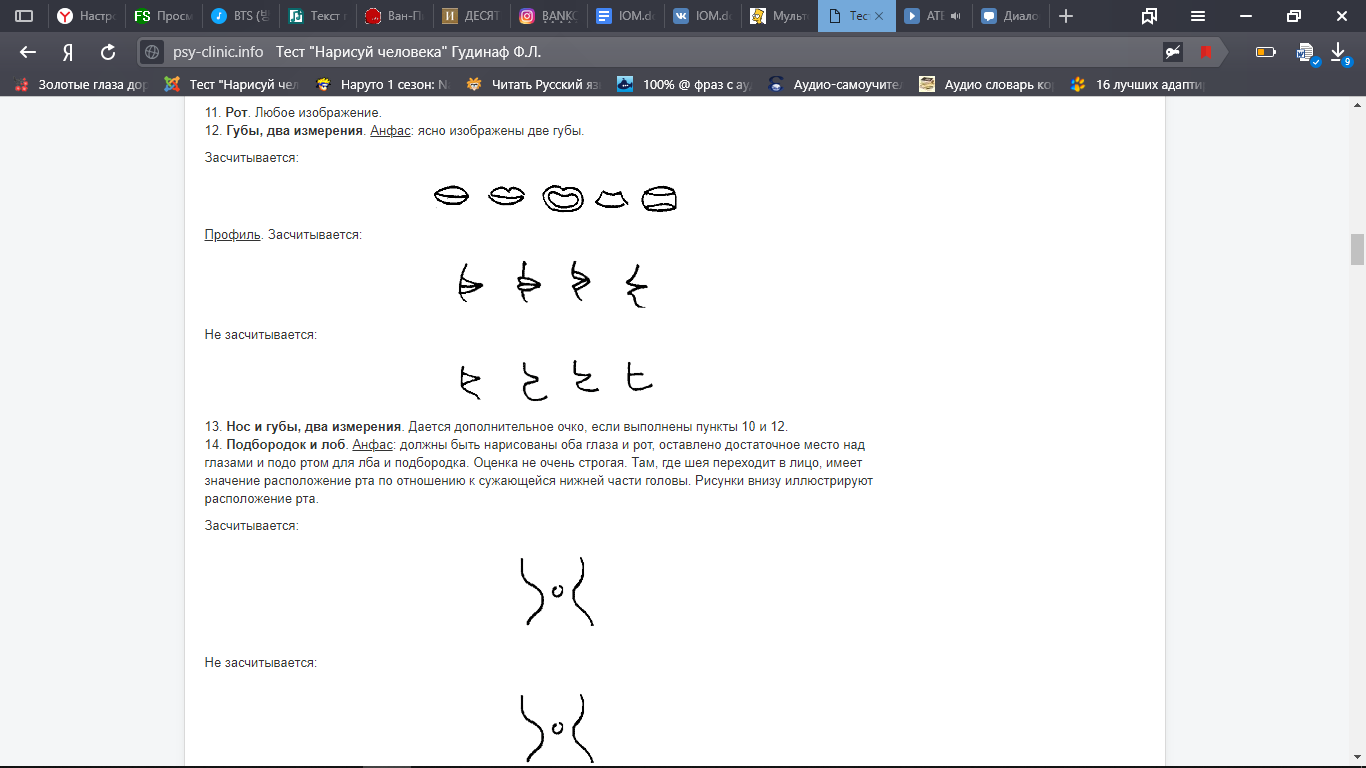The width and height of the screenshot is (1366, 768).
Task: Switch to the FS Просмотр tab
Action: [x=164, y=16]
